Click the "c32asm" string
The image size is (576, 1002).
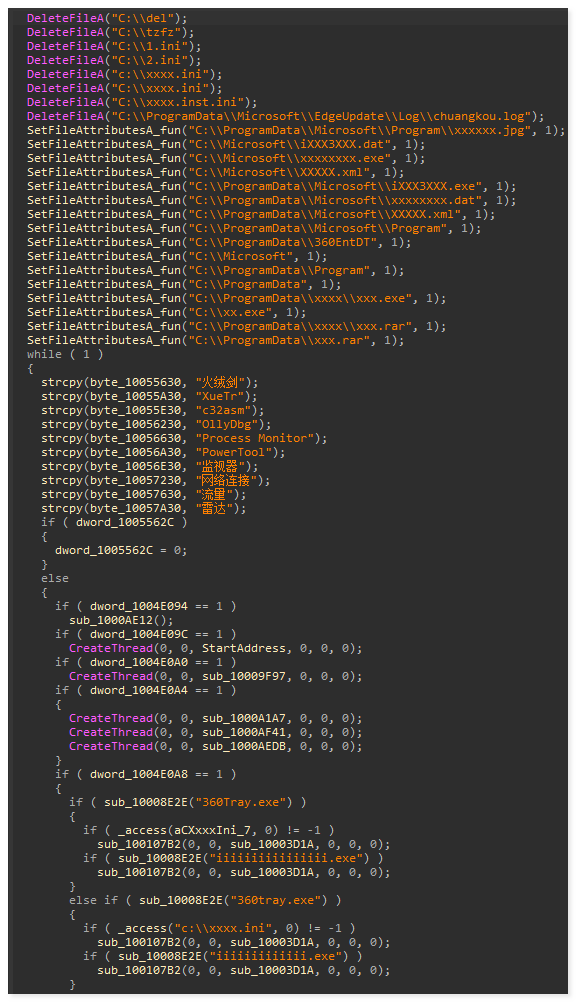pyautogui.click(x=223, y=411)
